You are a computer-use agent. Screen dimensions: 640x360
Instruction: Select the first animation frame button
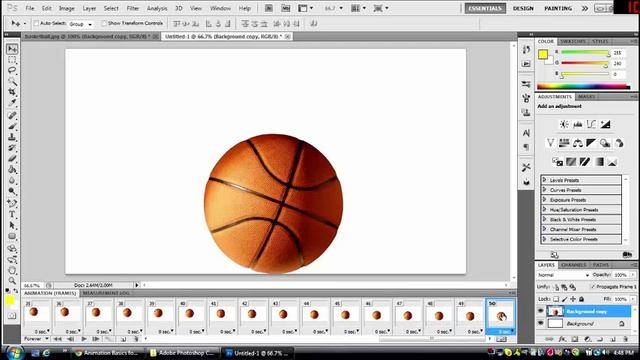pyautogui.click(x=58, y=339)
